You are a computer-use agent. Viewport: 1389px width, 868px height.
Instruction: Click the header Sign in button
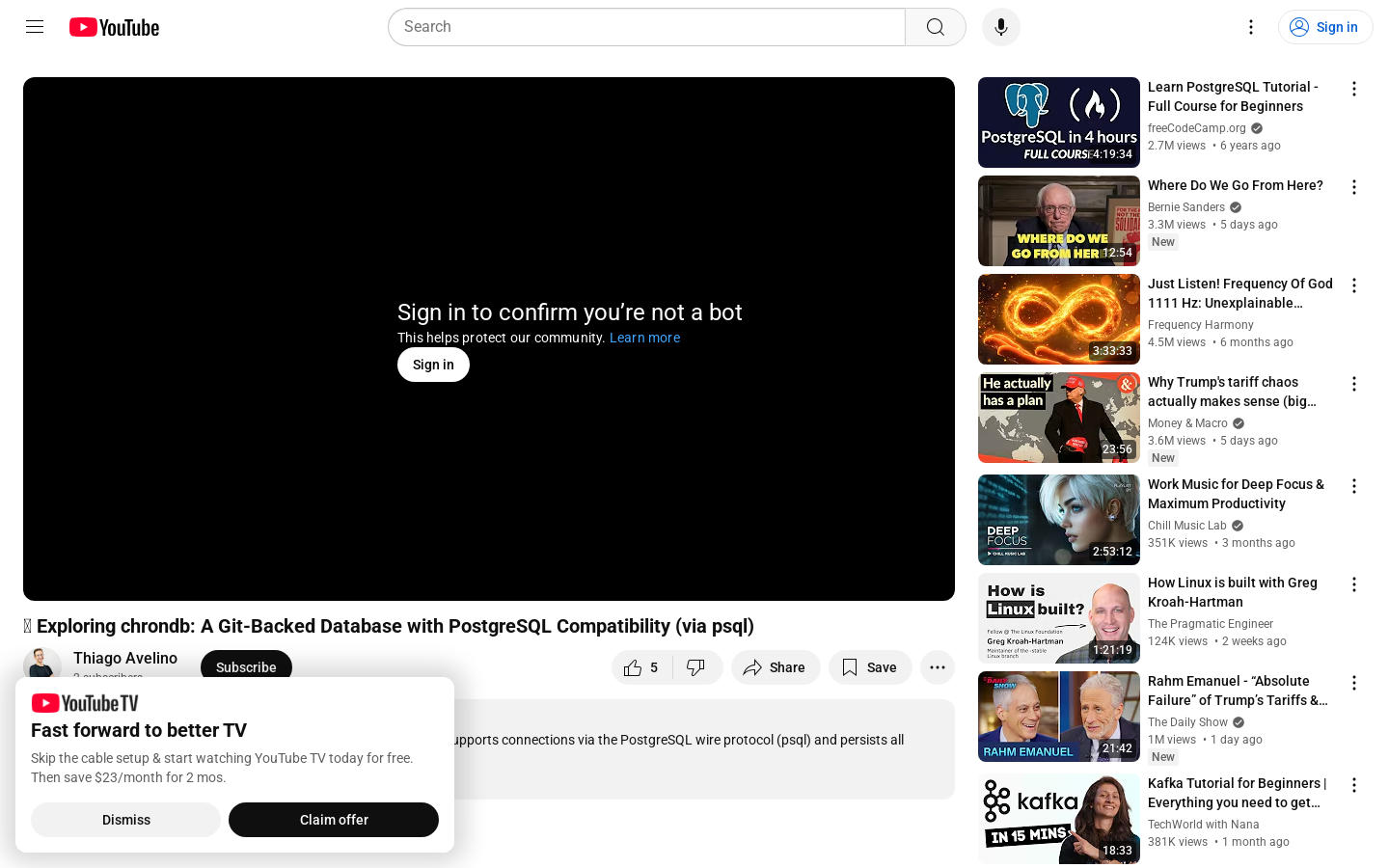click(1325, 27)
